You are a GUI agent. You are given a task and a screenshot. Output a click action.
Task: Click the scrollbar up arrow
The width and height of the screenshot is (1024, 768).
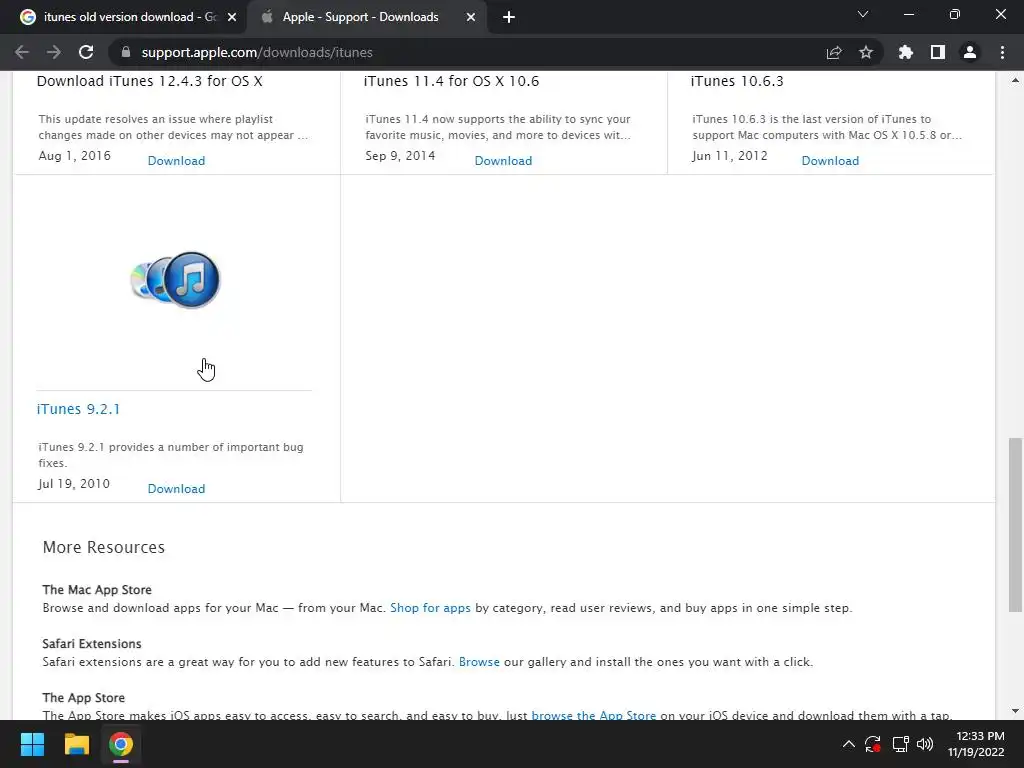(x=1015, y=80)
